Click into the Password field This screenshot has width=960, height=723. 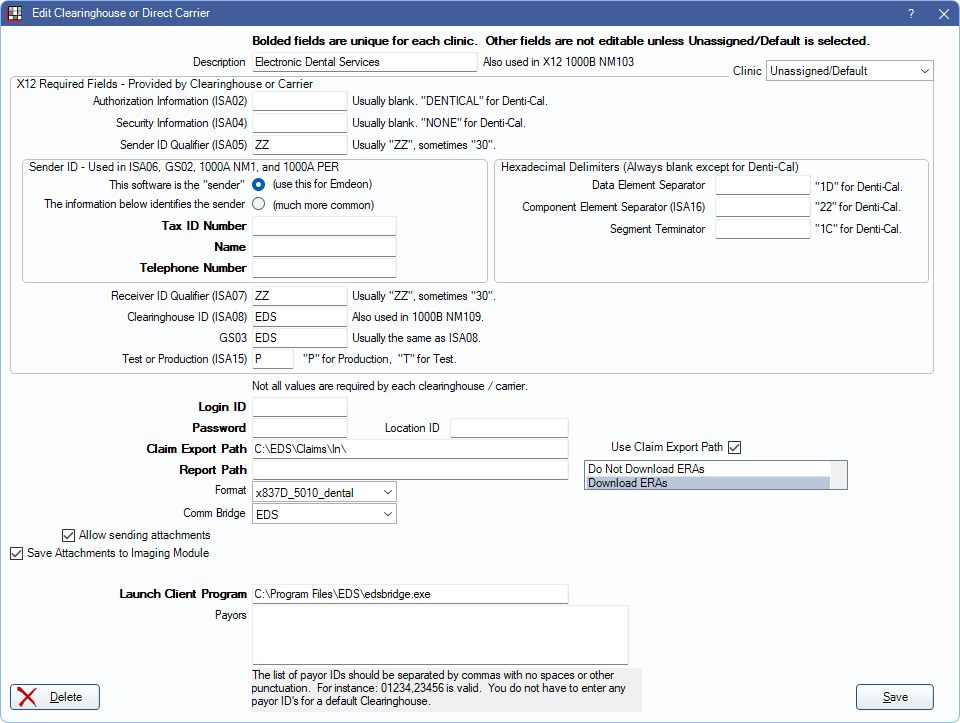[299, 428]
